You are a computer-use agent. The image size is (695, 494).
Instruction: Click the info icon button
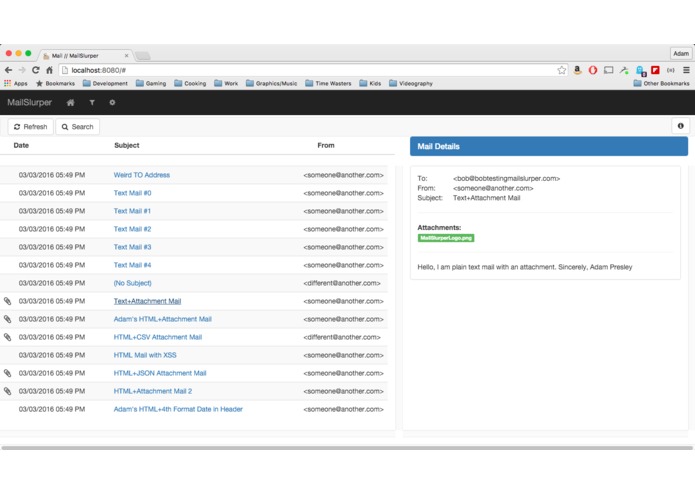680,126
